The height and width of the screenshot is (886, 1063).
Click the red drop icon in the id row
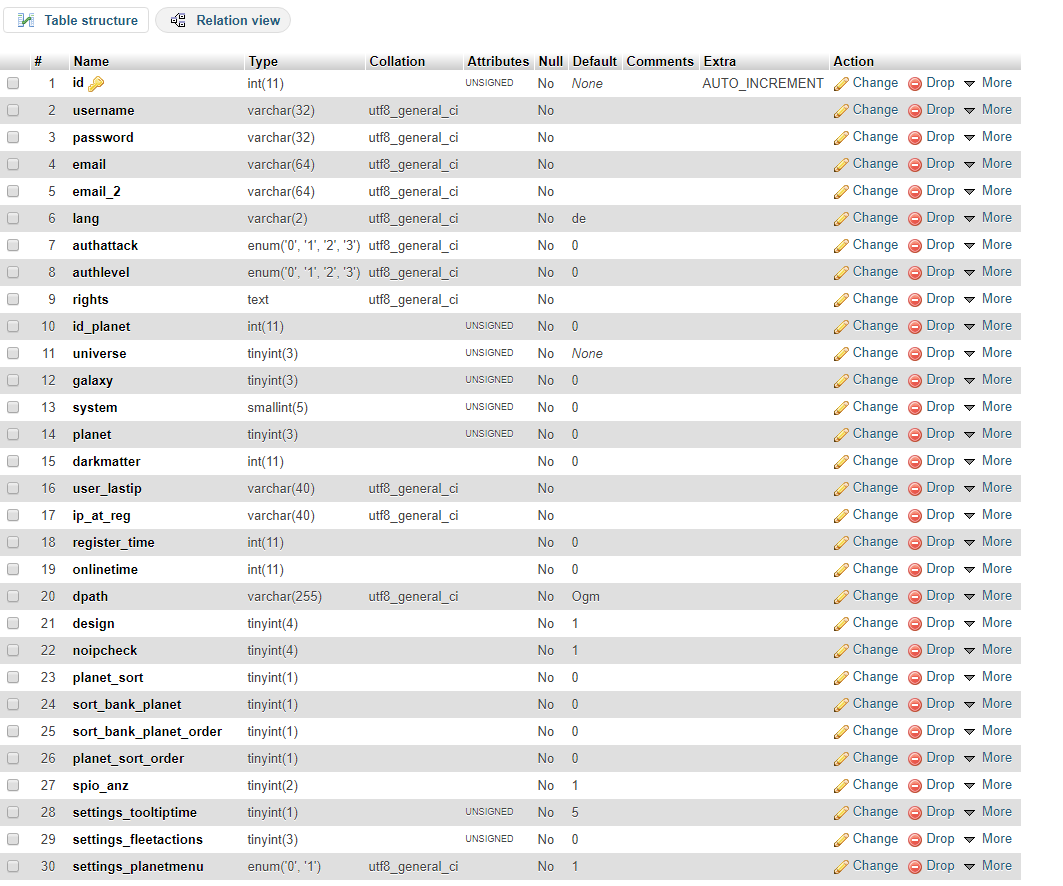click(x=915, y=83)
